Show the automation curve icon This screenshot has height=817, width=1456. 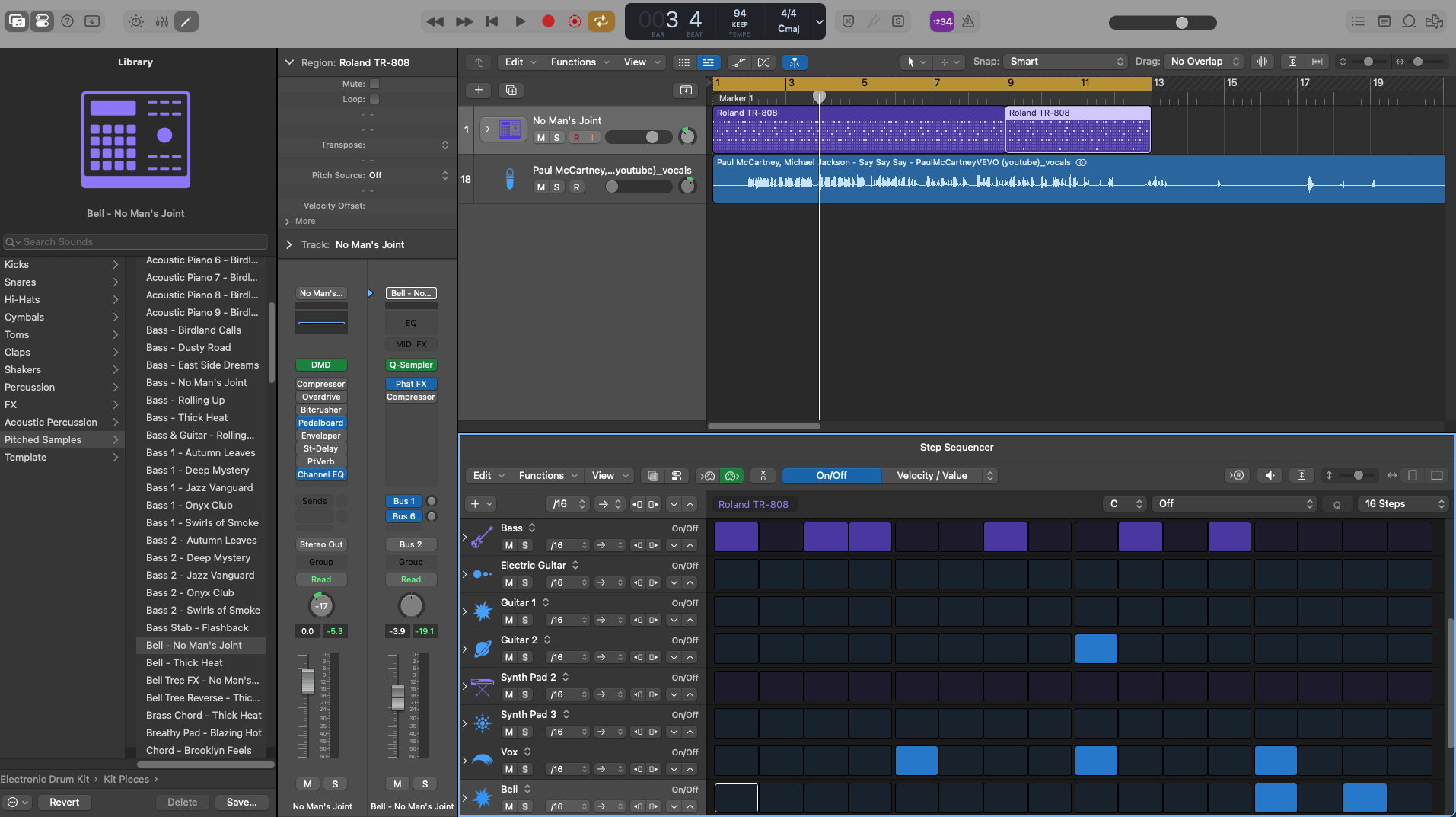click(738, 62)
